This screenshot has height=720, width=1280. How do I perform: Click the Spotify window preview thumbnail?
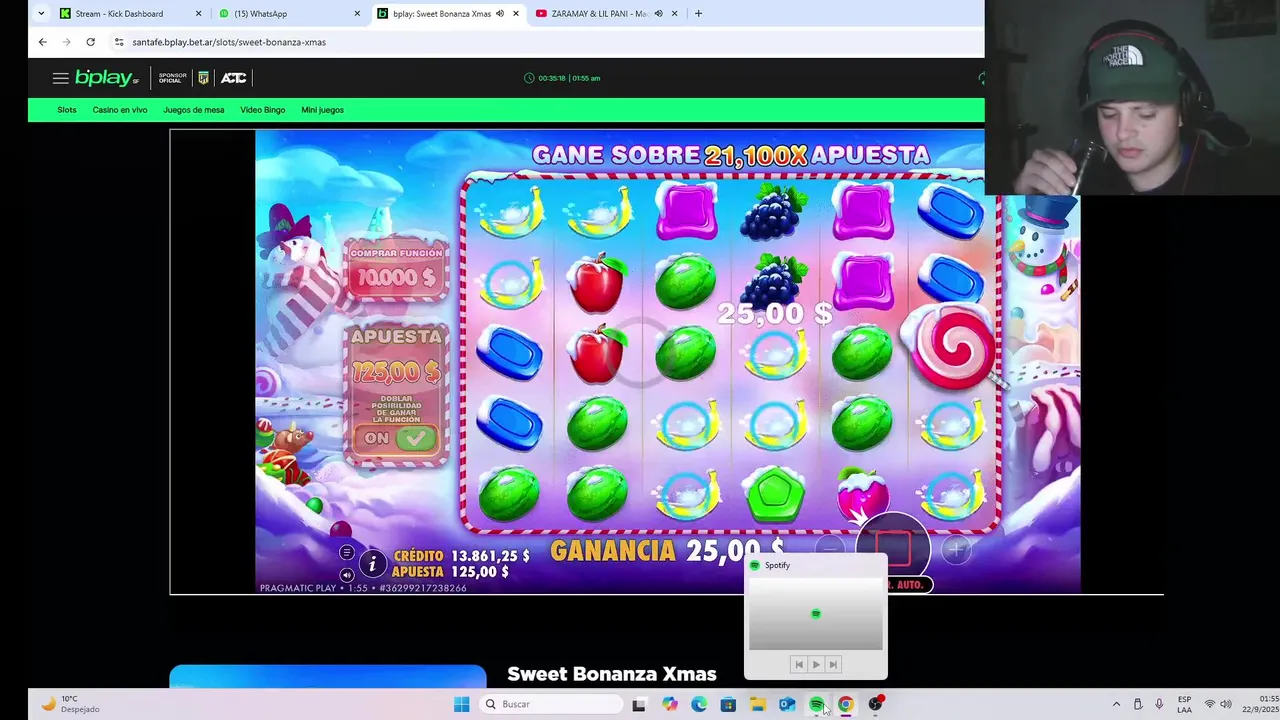(x=816, y=613)
